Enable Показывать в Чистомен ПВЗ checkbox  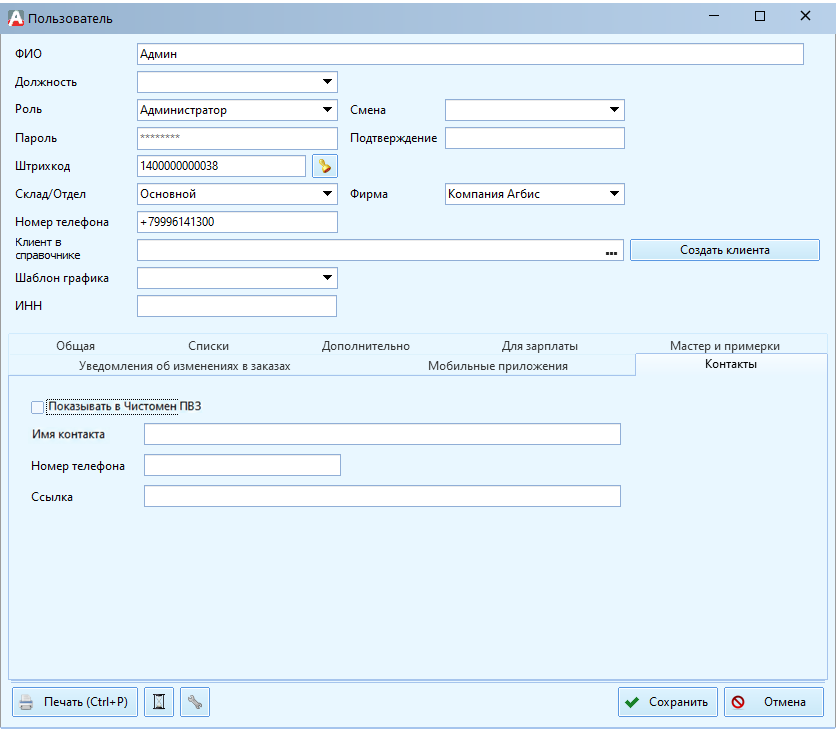click(x=37, y=407)
